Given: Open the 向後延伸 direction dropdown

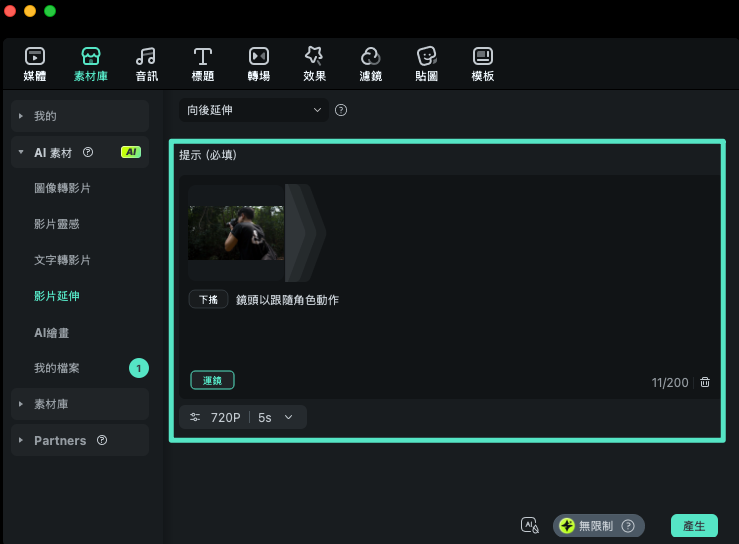Looking at the screenshot, I should (x=254, y=110).
